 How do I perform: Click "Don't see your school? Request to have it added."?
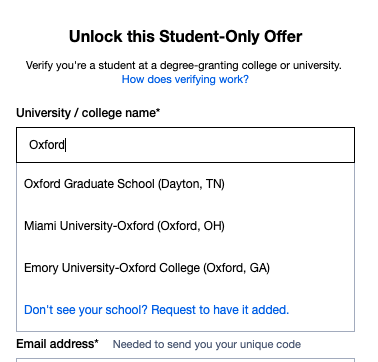tap(156, 310)
